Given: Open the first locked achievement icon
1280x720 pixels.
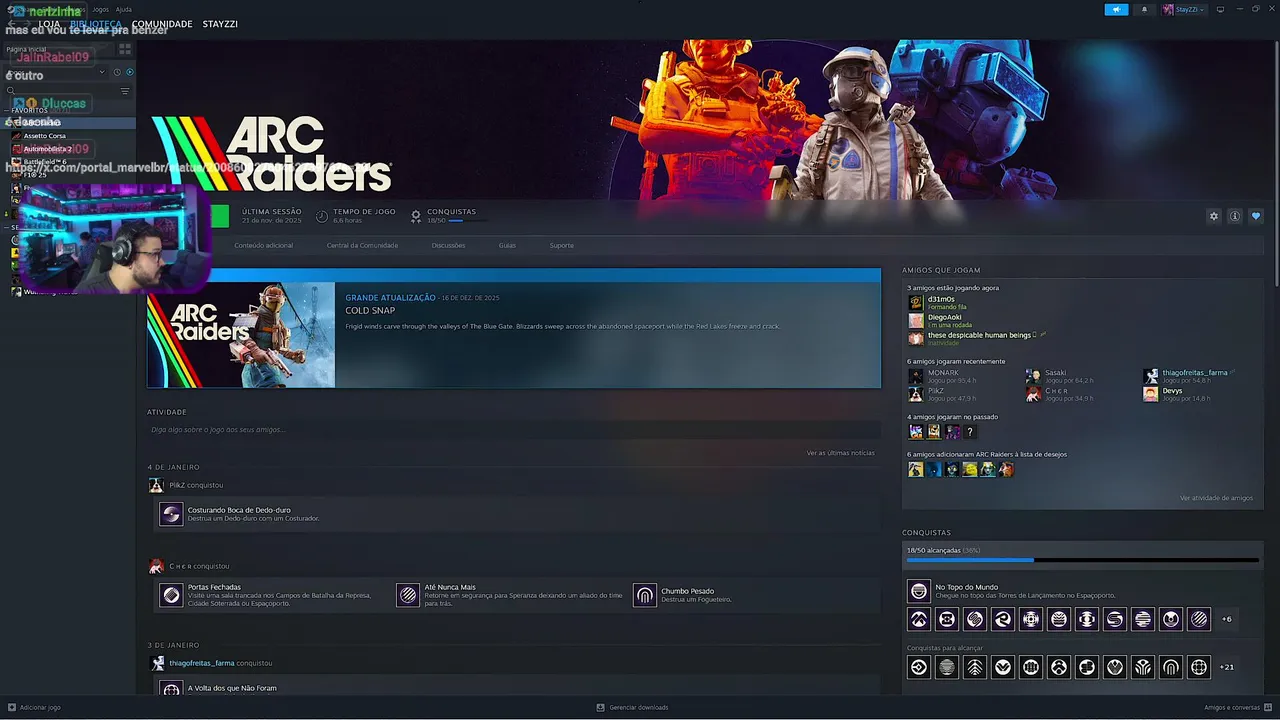Looking at the screenshot, I should pos(918,667).
